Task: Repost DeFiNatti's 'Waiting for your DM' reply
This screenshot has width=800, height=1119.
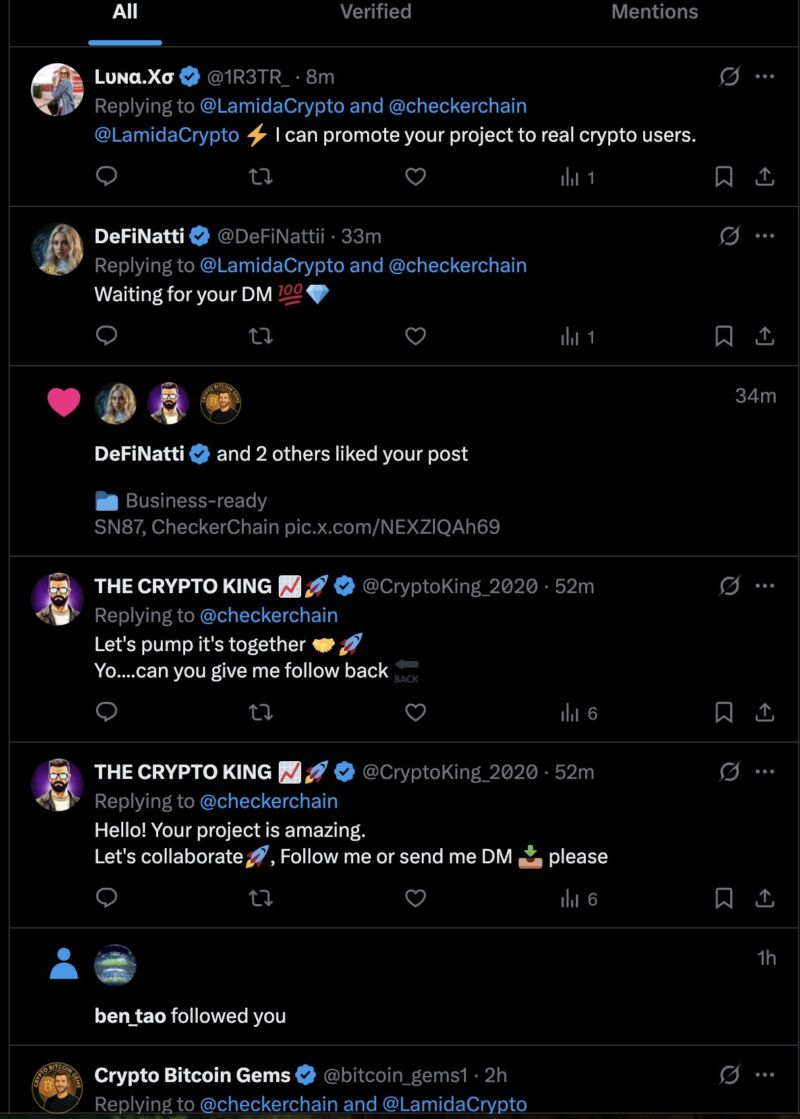Action: [260, 337]
